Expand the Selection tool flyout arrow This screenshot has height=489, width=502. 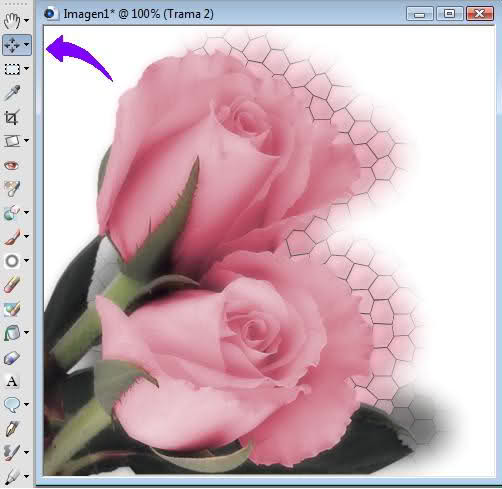click(x=26, y=69)
